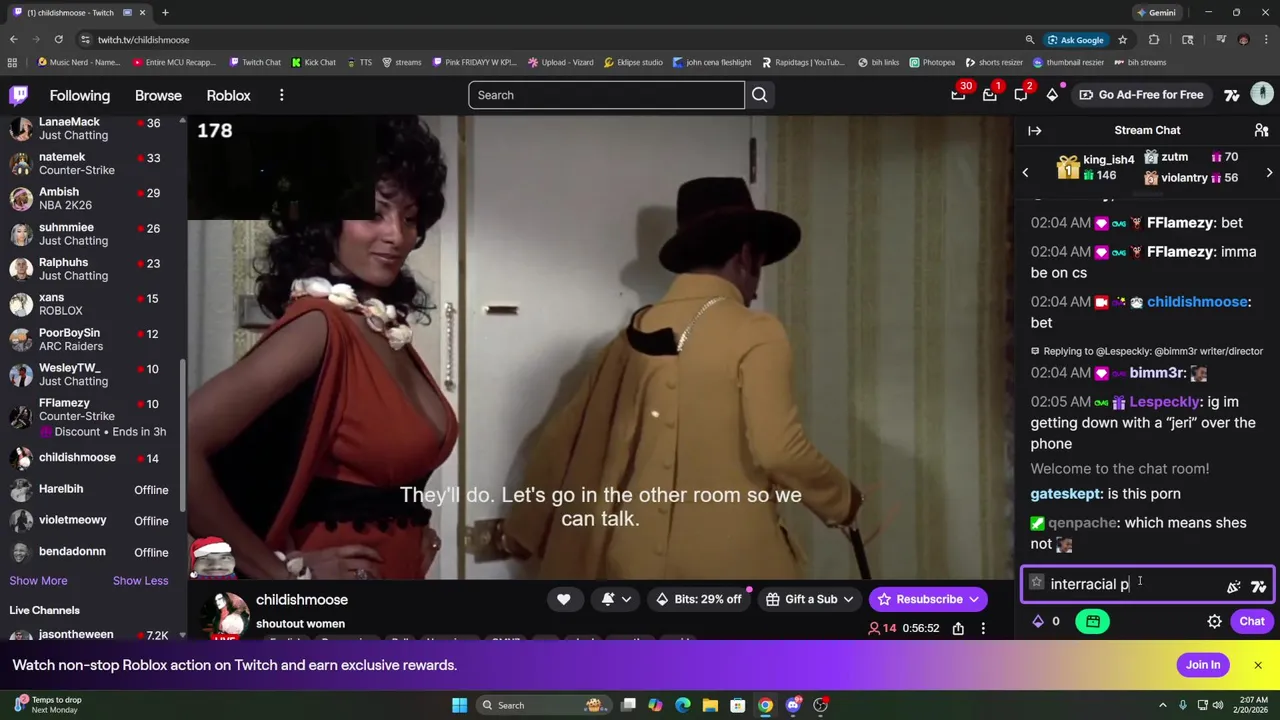The width and height of the screenshot is (1280, 720).
Task: Open Kick Chat bookmark
Action: tap(313, 62)
